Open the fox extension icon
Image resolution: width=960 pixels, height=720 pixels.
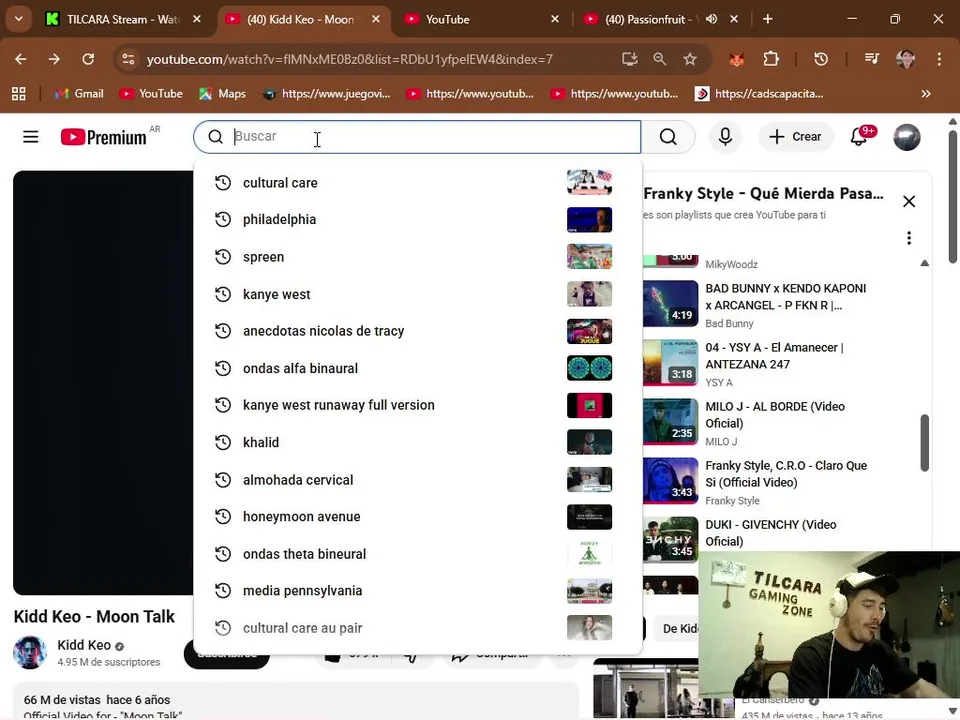tap(737, 59)
